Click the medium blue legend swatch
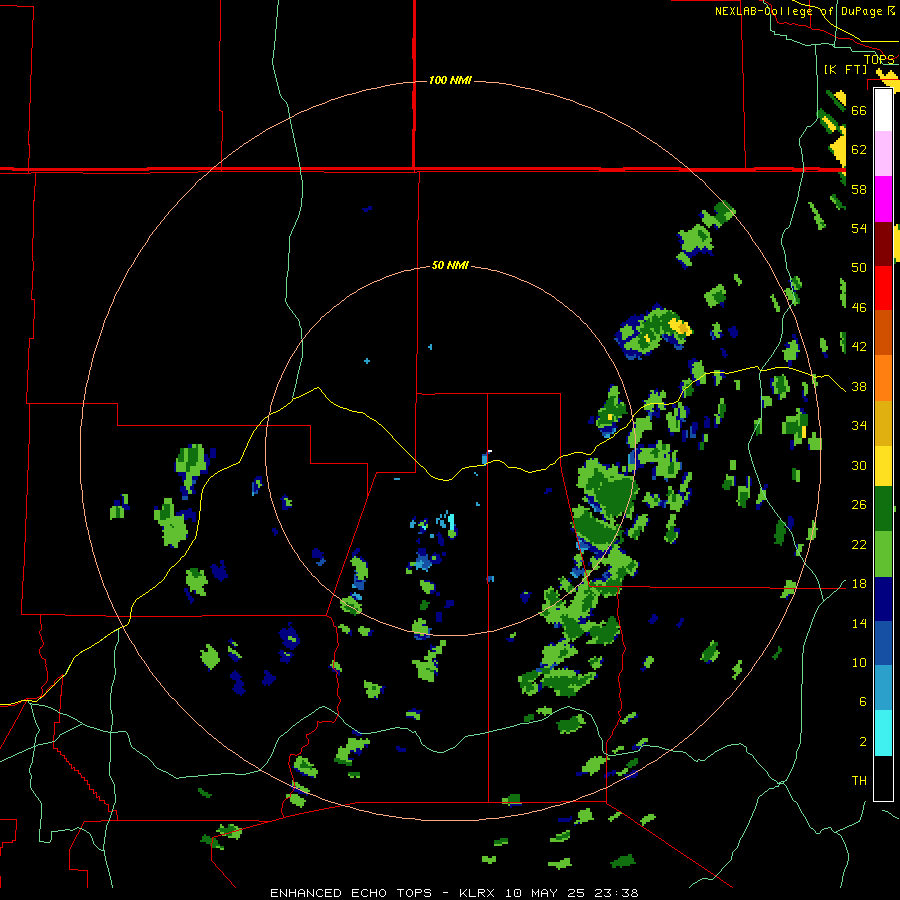The height and width of the screenshot is (900, 900). 883,643
